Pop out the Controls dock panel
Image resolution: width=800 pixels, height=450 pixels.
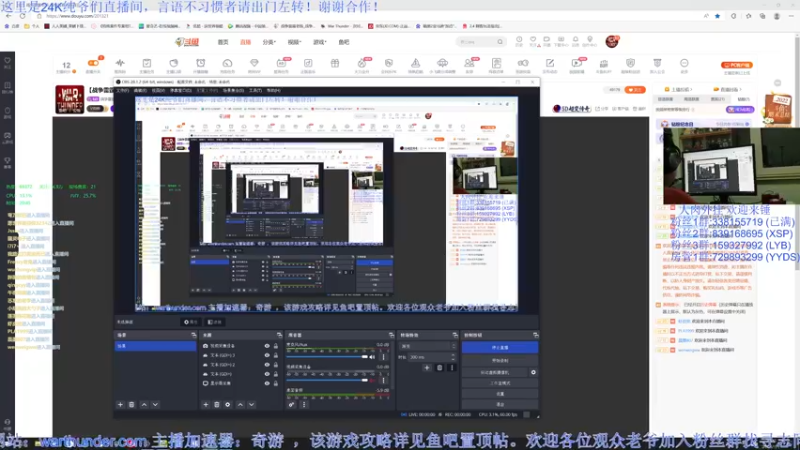pos(535,335)
